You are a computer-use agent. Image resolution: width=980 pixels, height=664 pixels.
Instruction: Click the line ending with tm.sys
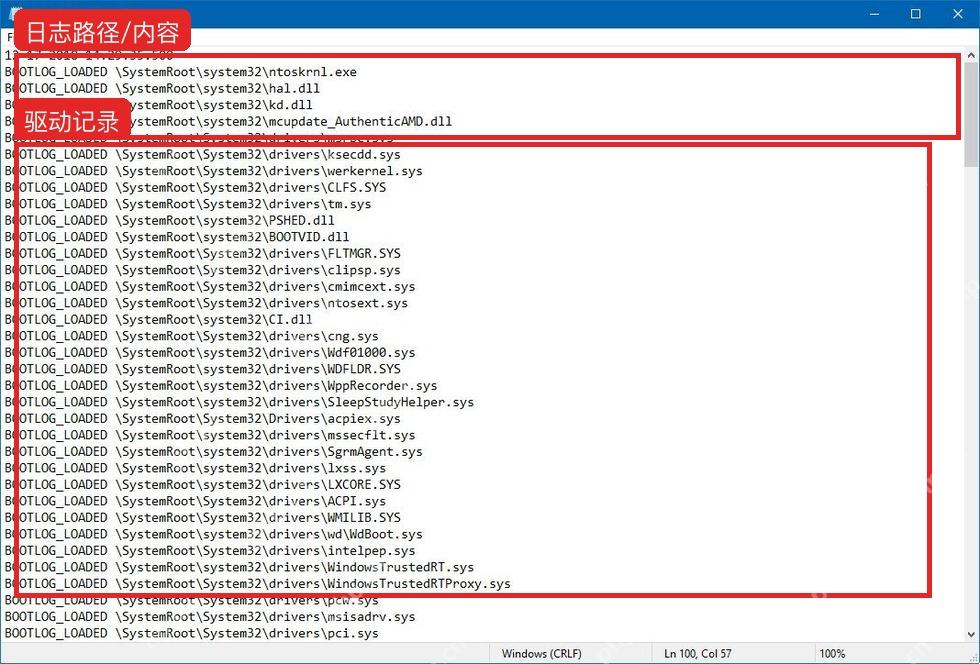[188, 204]
